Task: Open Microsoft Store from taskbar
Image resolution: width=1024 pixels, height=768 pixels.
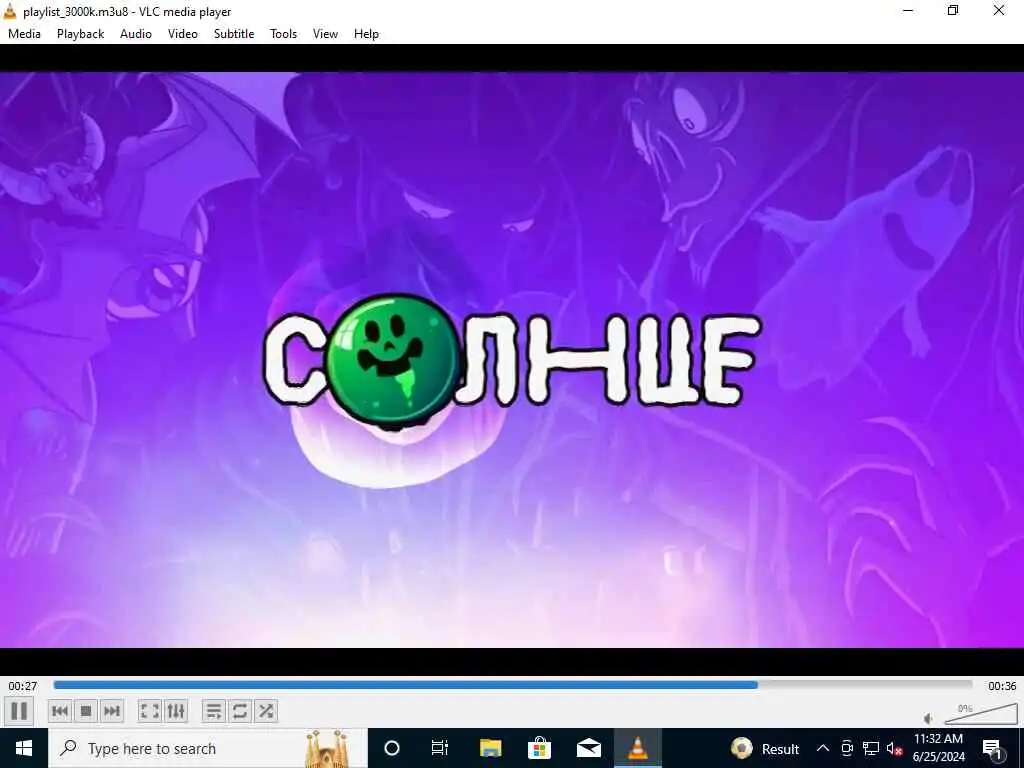Action: pos(539,748)
